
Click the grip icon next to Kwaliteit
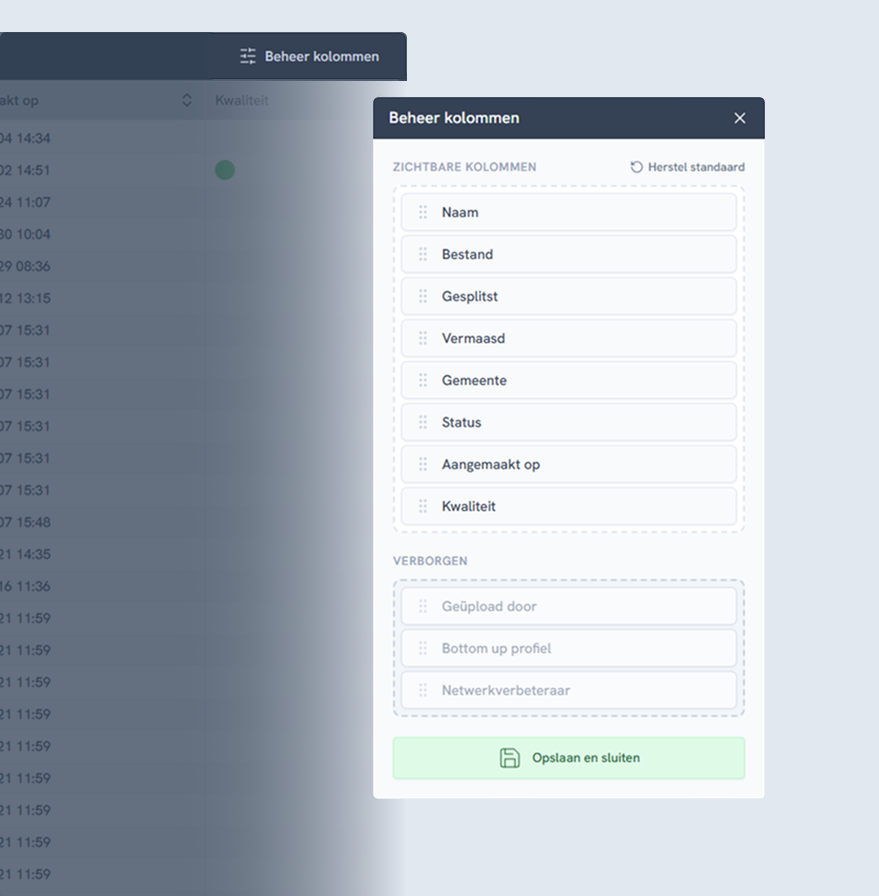423,507
